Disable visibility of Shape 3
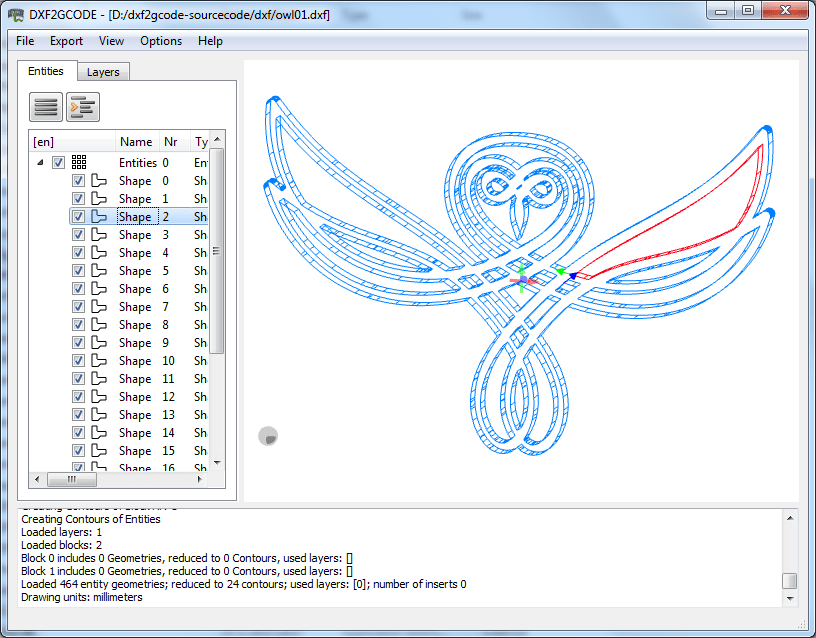This screenshot has height=638, width=816. [x=78, y=234]
